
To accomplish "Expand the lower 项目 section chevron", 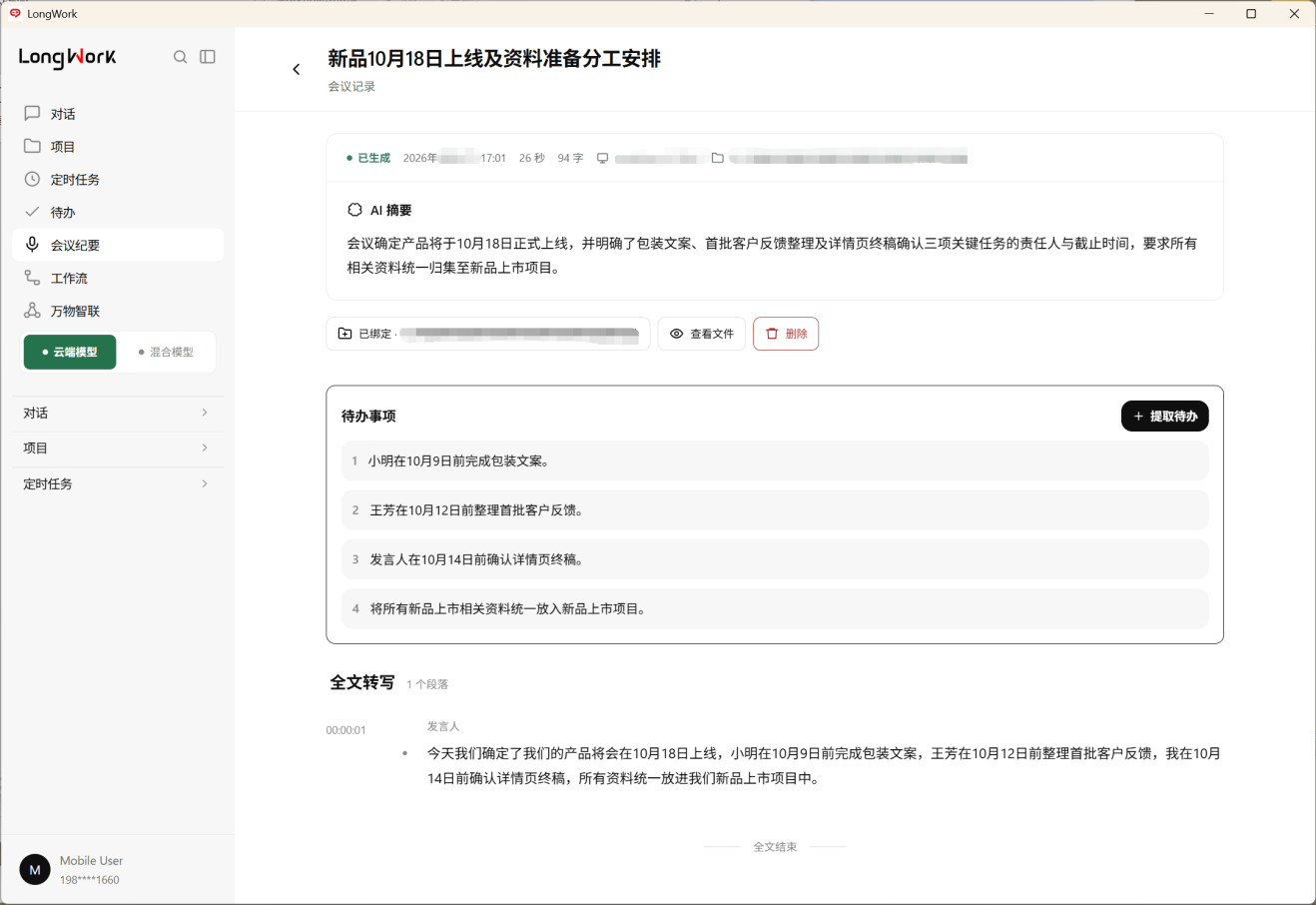I will coord(205,448).
